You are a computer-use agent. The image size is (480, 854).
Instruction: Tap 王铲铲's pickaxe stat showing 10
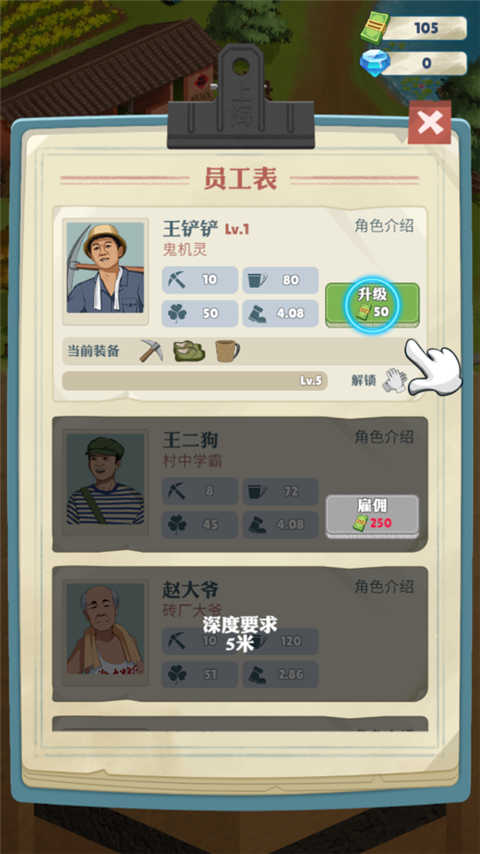click(200, 280)
